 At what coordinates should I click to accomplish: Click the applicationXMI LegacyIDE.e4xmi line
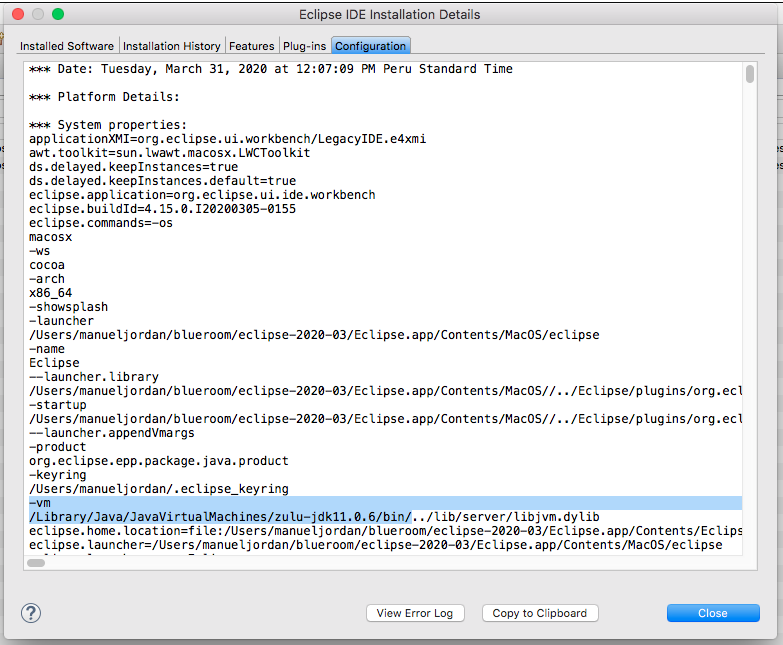point(227,139)
